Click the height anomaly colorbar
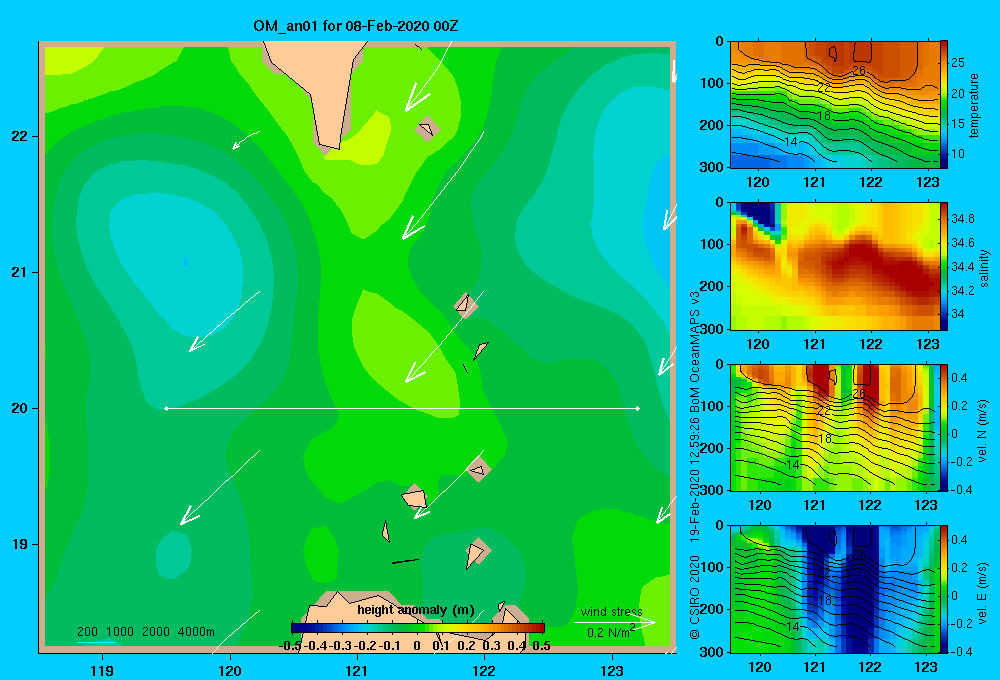 tap(418, 628)
